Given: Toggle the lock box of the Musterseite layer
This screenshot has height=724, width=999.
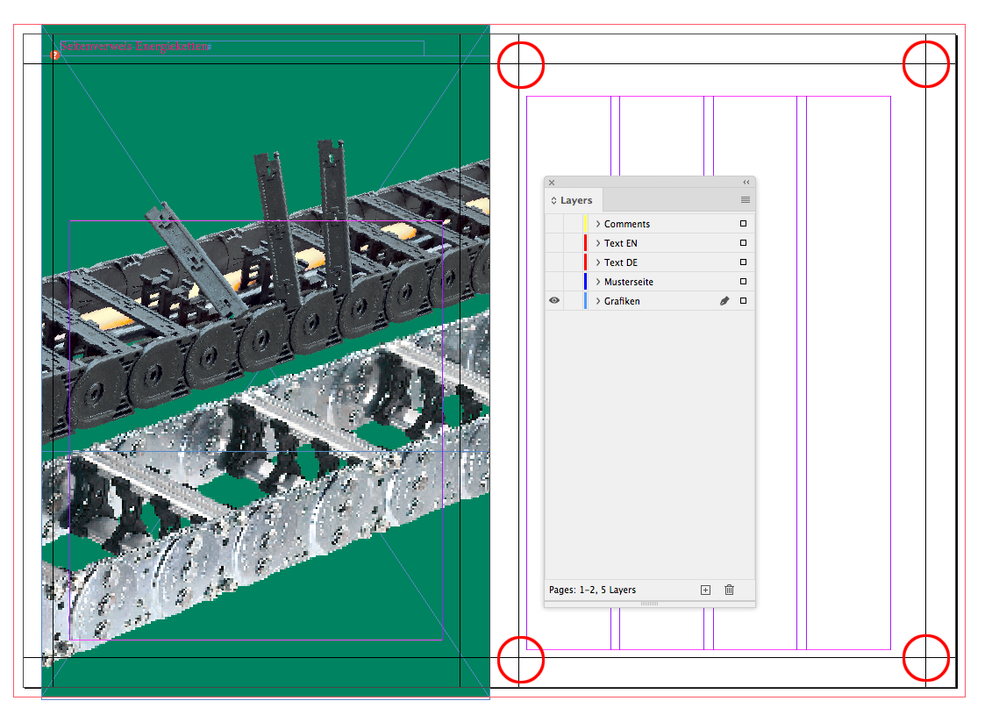Looking at the screenshot, I should 572,281.
